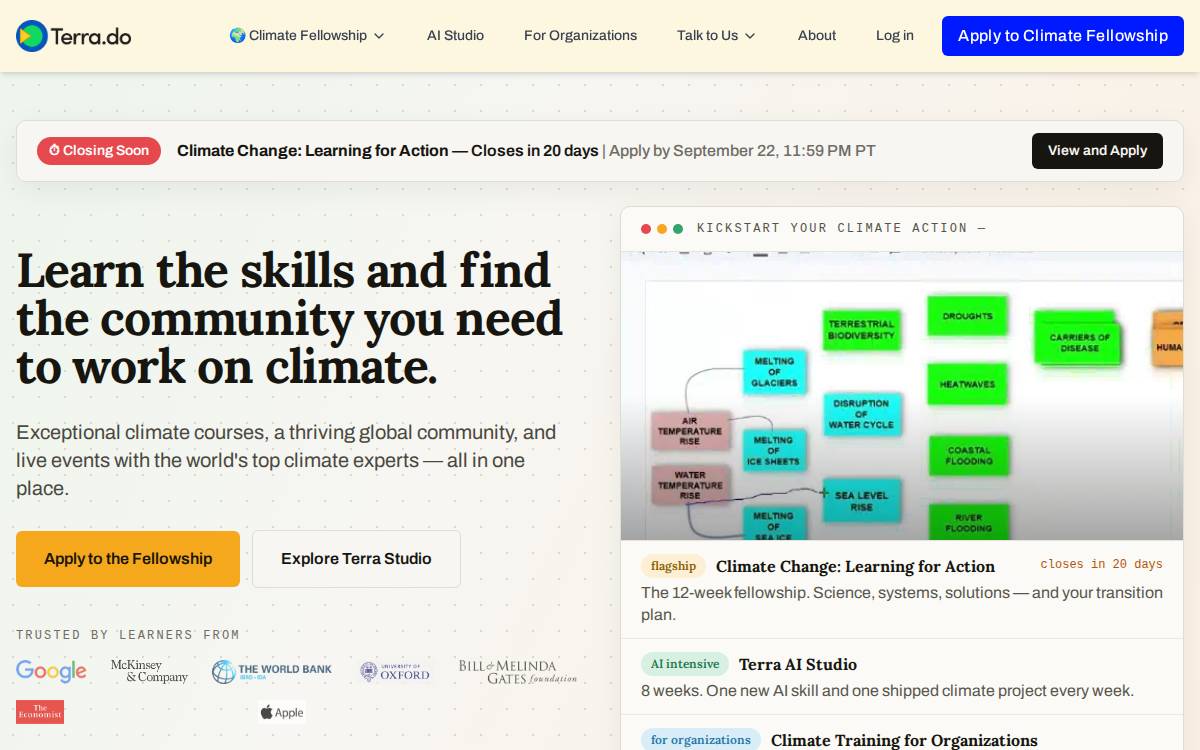Click the climate systems diagram video thumbnail
The height and width of the screenshot is (750, 1200).
[x=902, y=396]
